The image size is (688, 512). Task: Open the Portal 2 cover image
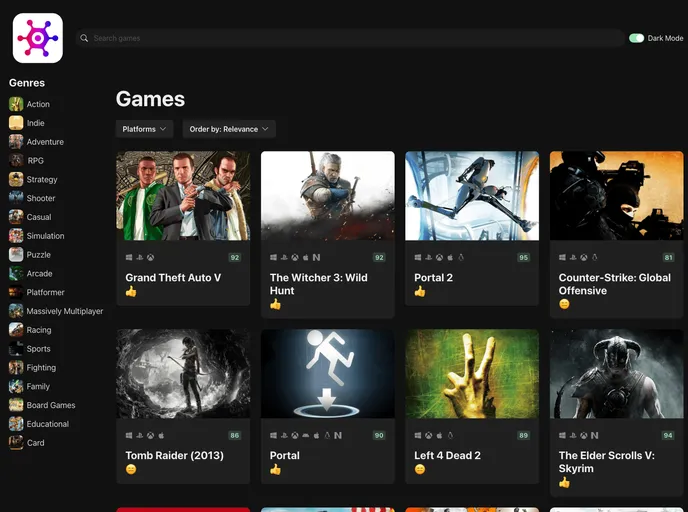(x=472, y=196)
